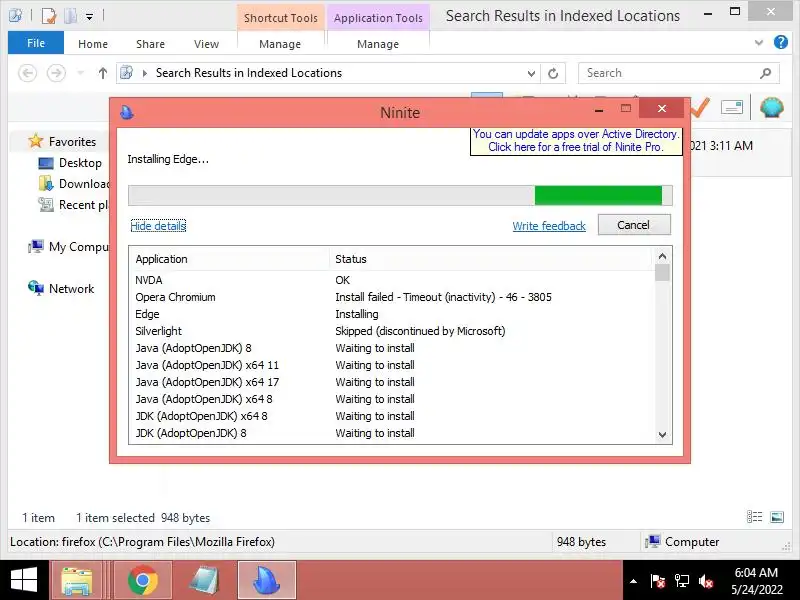Switch to the Home ribbon tab
Image resolution: width=800 pixels, height=600 pixels.
tap(93, 44)
